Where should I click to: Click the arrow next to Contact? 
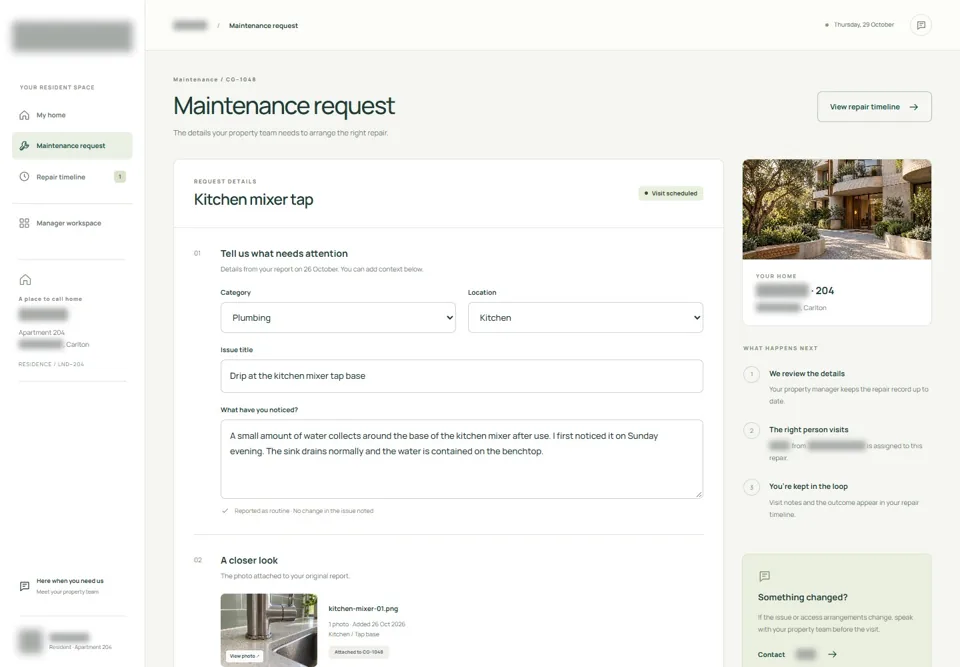(x=832, y=654)
